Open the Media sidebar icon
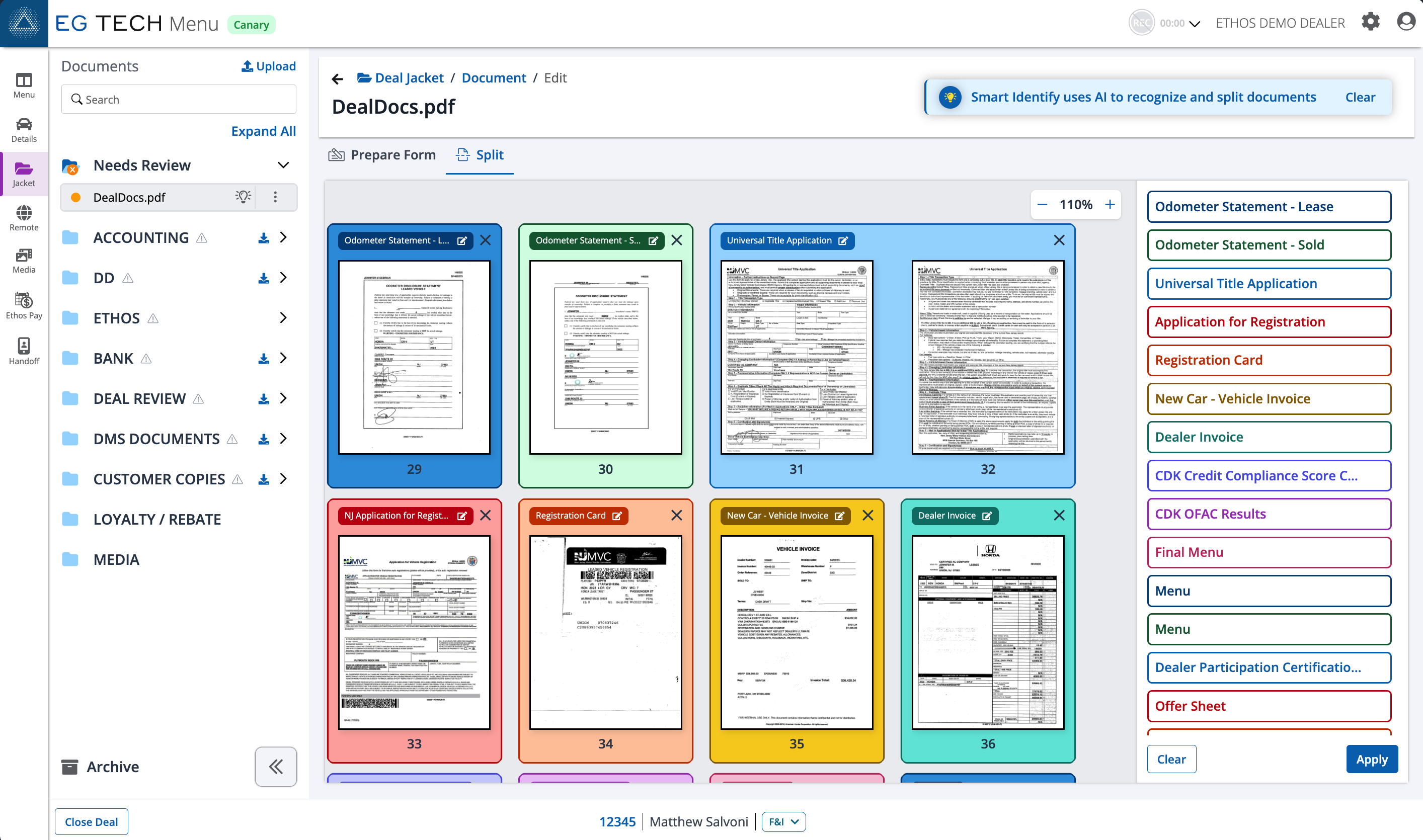 point(24,261)
